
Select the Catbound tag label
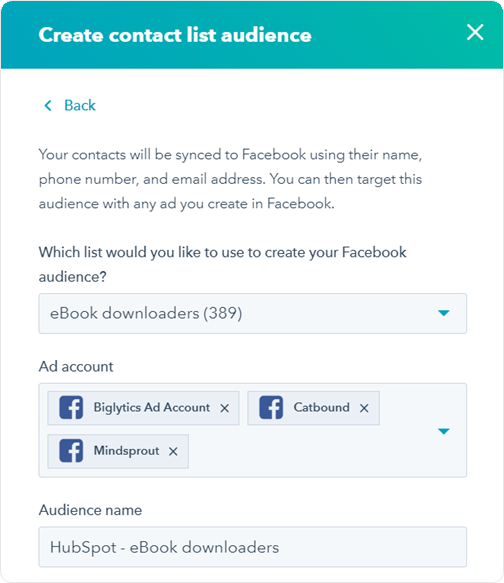coord(322,408)
